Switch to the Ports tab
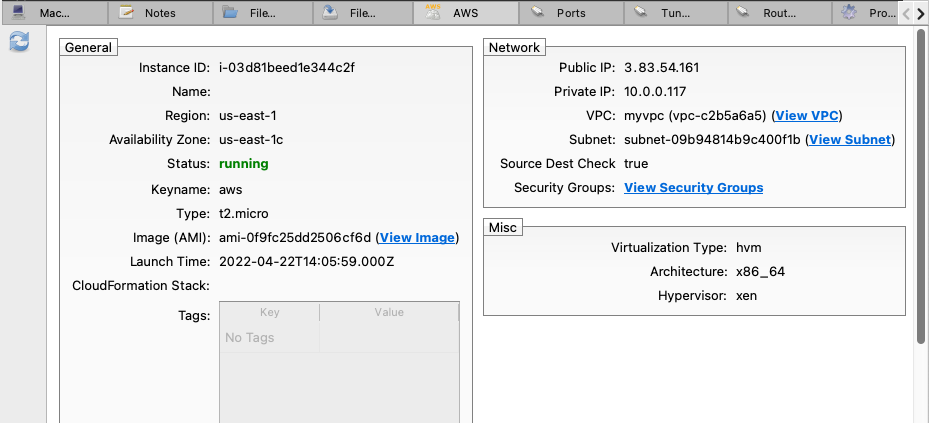Screen dimensions: 929x423 pos(571,13)
